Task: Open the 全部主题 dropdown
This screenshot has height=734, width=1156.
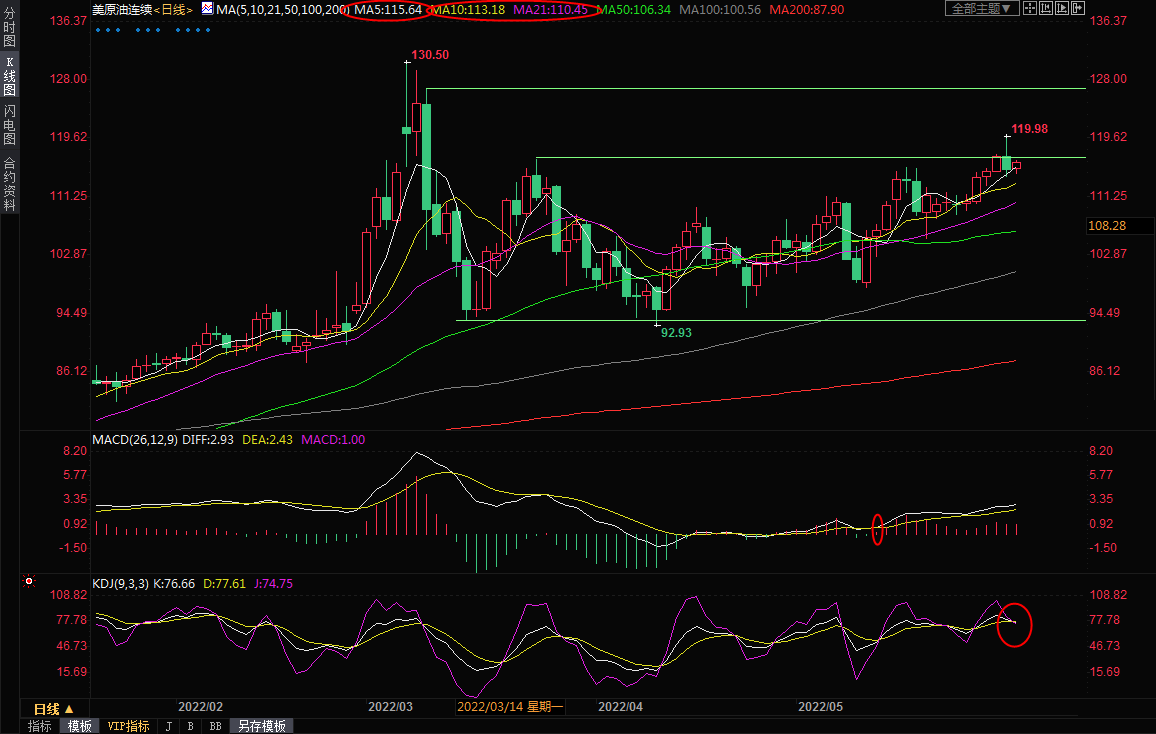Action: 982,9
